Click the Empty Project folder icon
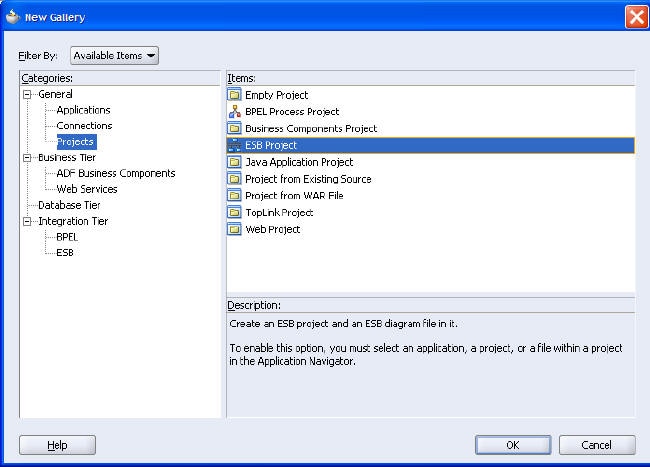Viewport: 650px width, 467px height. [234, 95]
